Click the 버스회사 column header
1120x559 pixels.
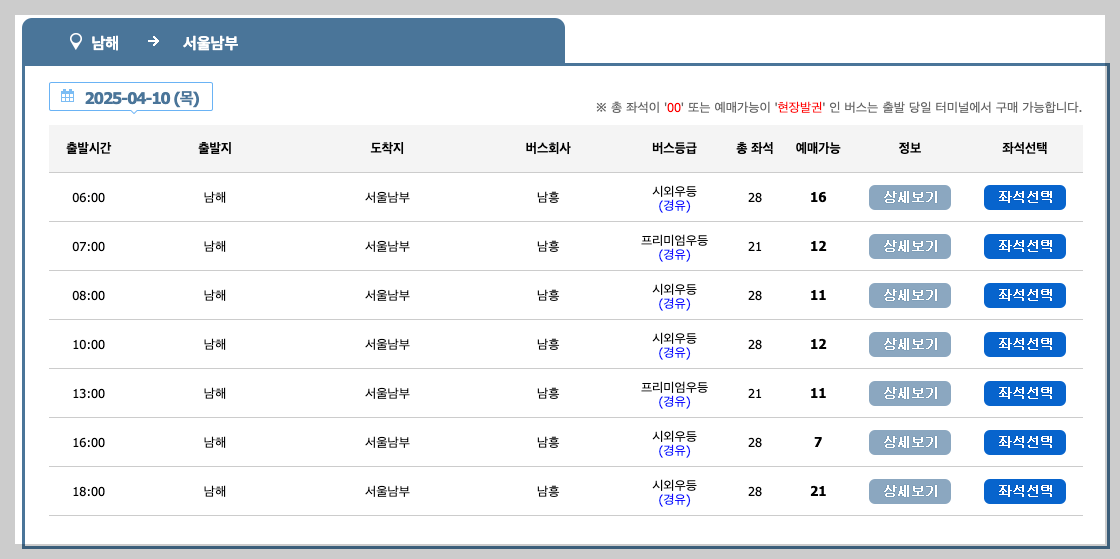pyautogui.click(x=548, y=148)
